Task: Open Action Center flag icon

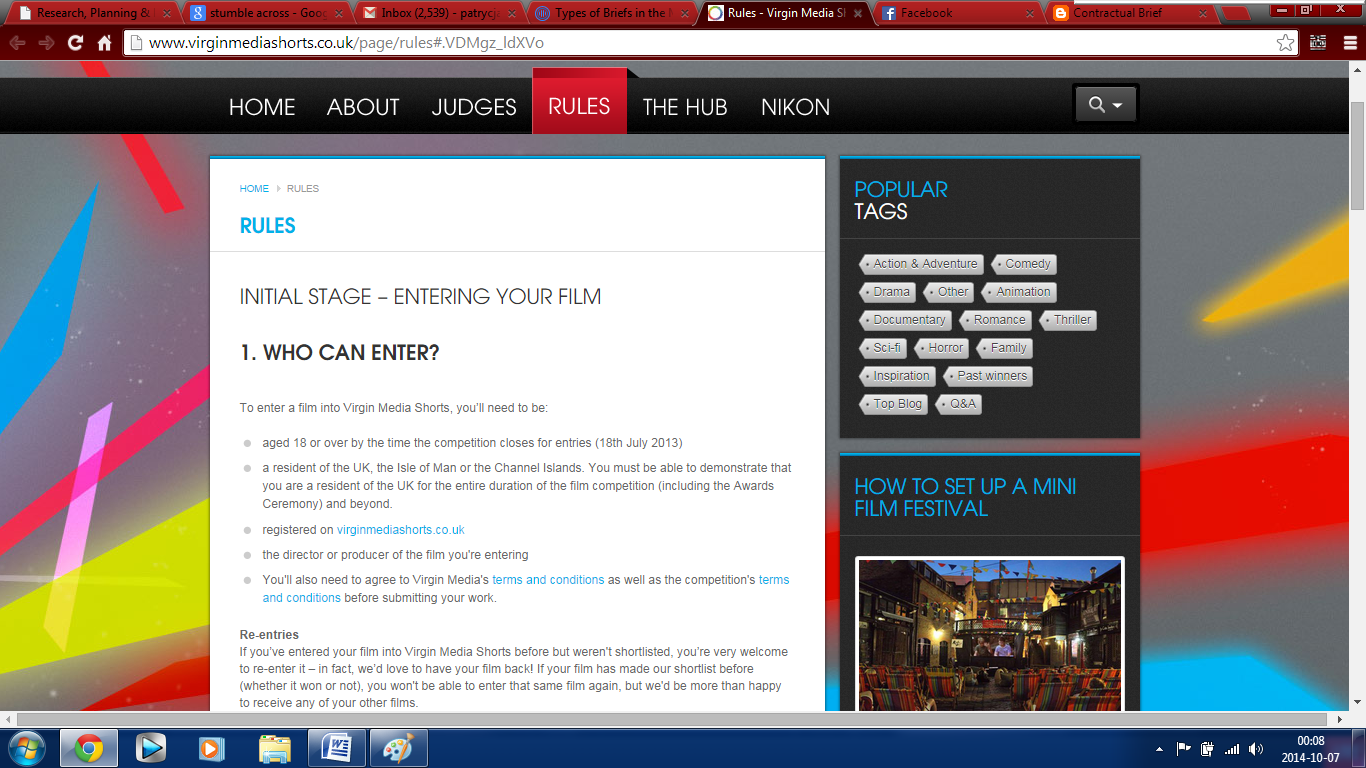Action: point(1183,748)
